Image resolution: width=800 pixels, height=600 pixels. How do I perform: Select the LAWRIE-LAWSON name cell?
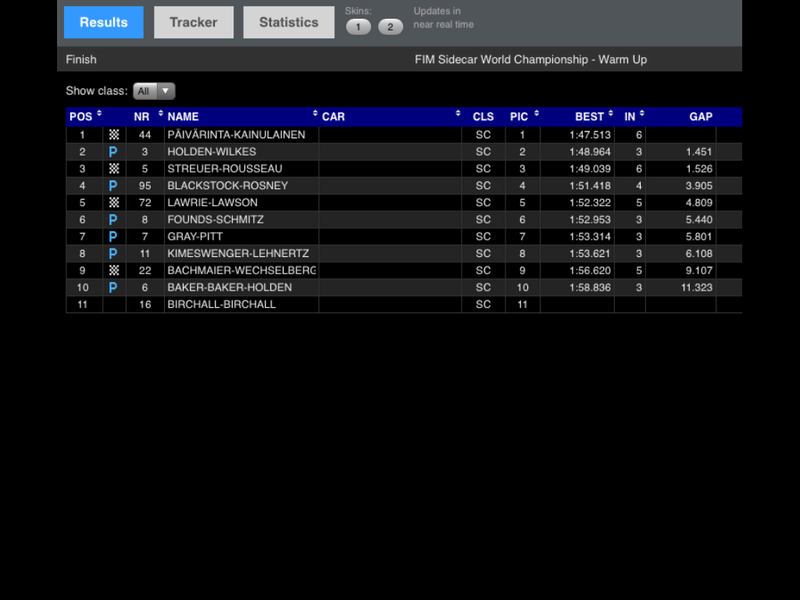[x=241, y=203]
